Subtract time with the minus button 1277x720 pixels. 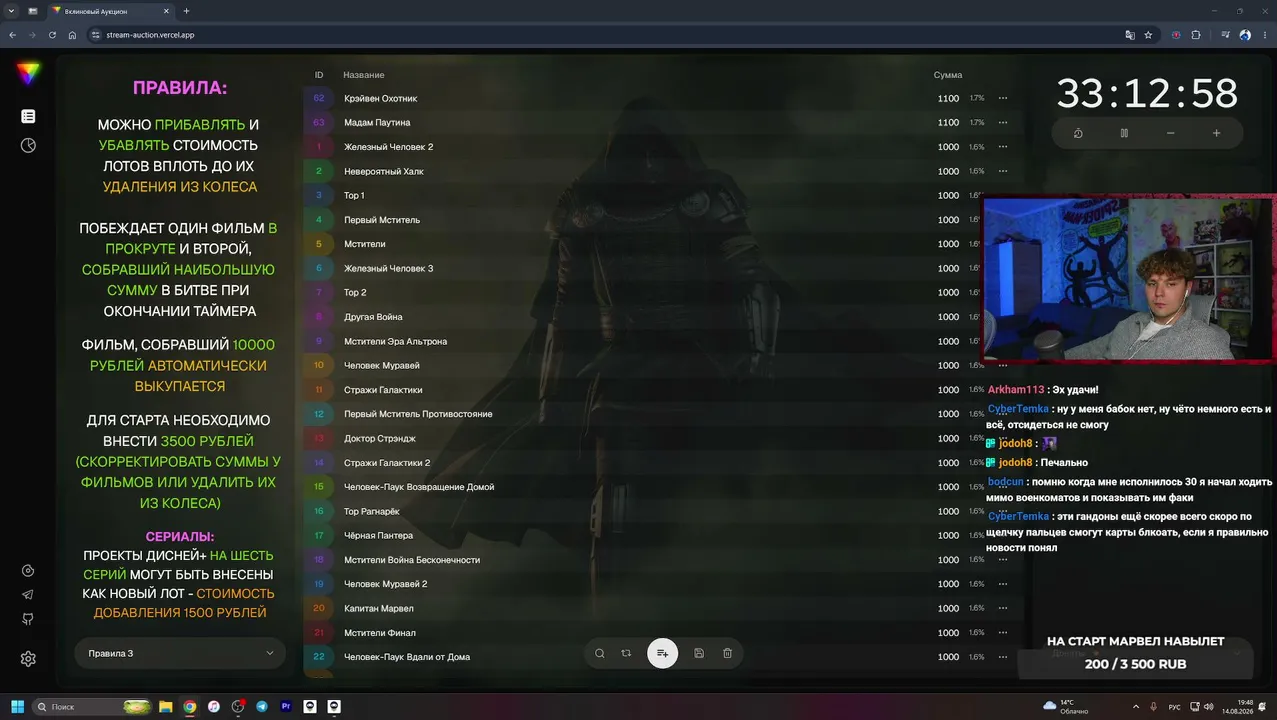click(1170, 133)
